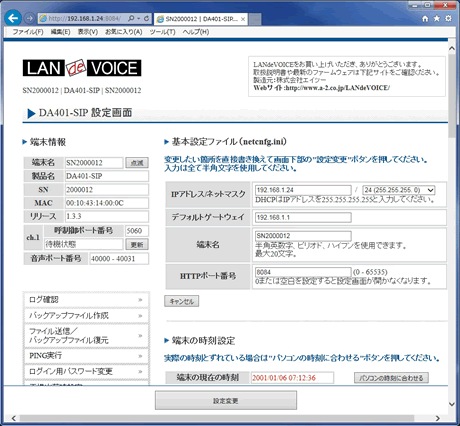Click the arrow next to バックアップファイル作成
Screen dimensions: 460x426
point(140,316)
